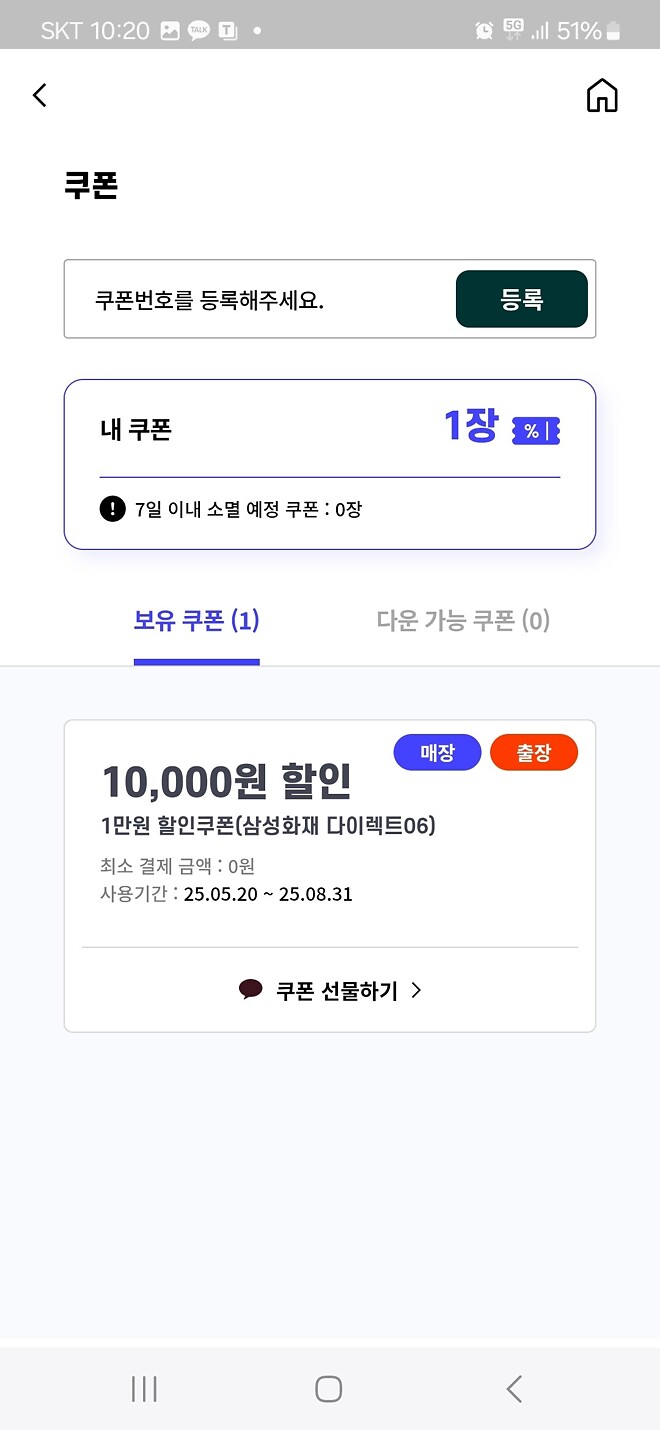
Task: Tap the 등록 button to register coupon
Action: pyautogui.click(x=521, y=299)
